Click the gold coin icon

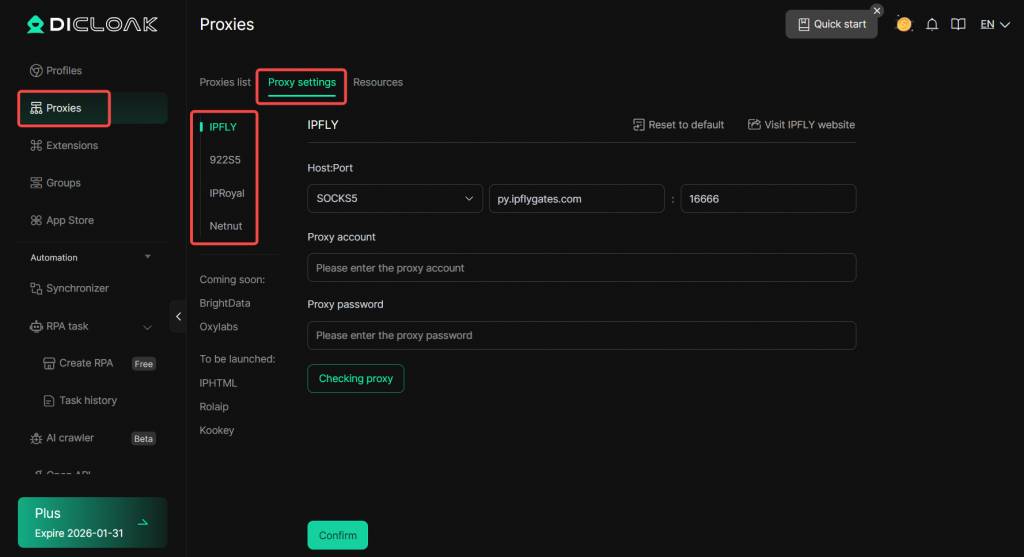click(x=904, y=24)
